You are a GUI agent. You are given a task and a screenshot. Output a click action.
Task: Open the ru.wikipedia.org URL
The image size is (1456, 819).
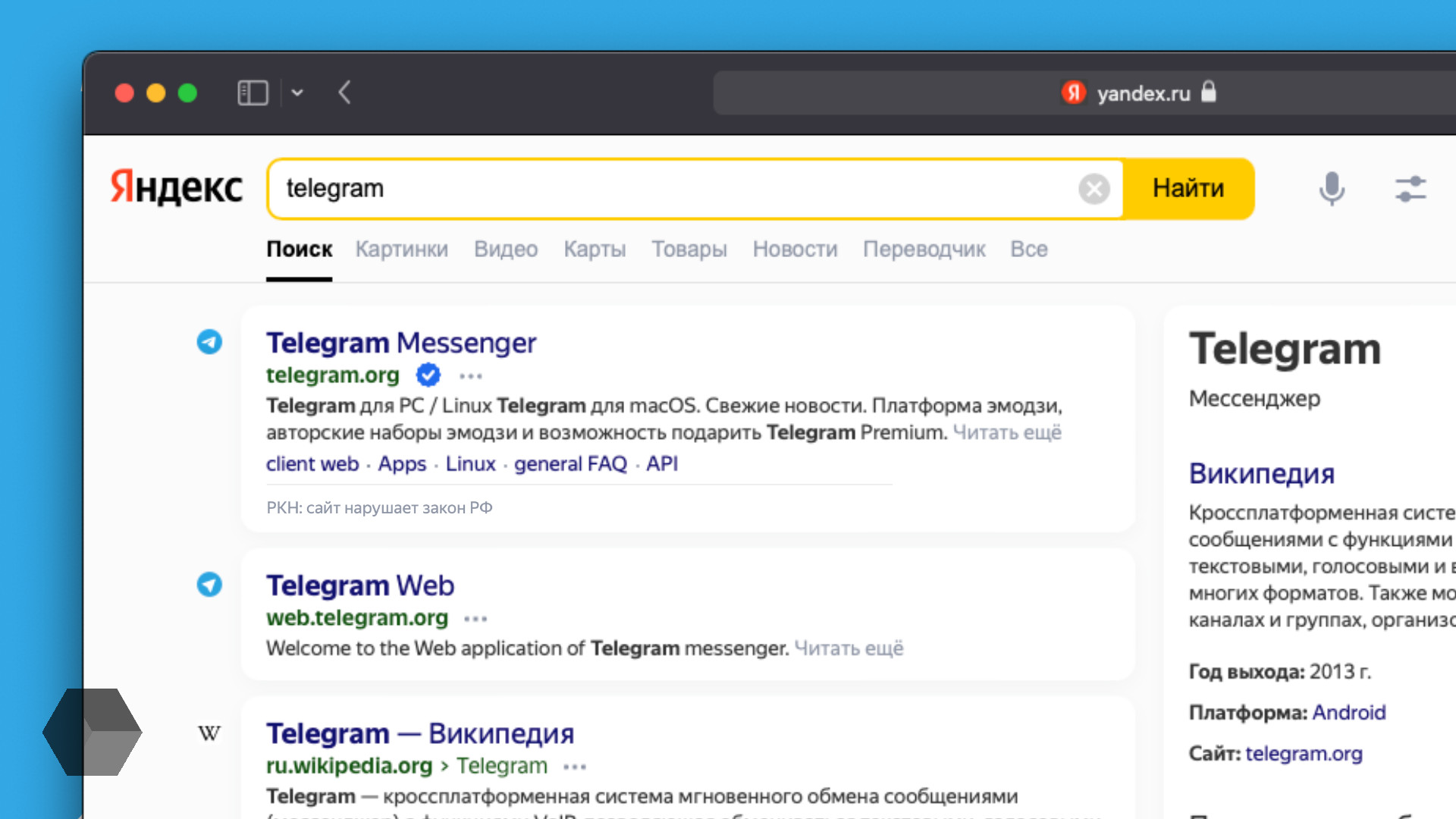[406, 766]
